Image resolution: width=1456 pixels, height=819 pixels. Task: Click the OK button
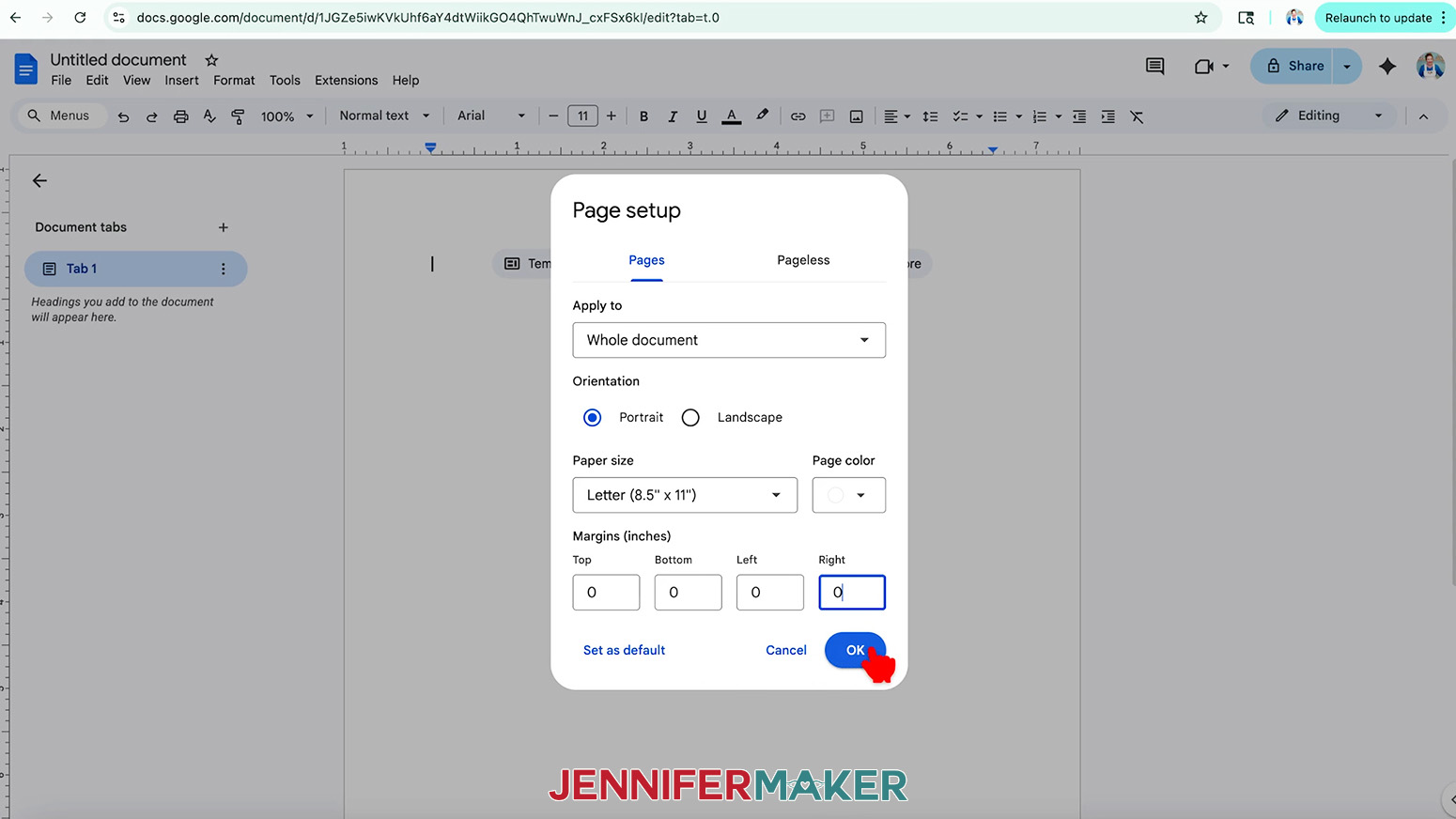click(855, 650)
